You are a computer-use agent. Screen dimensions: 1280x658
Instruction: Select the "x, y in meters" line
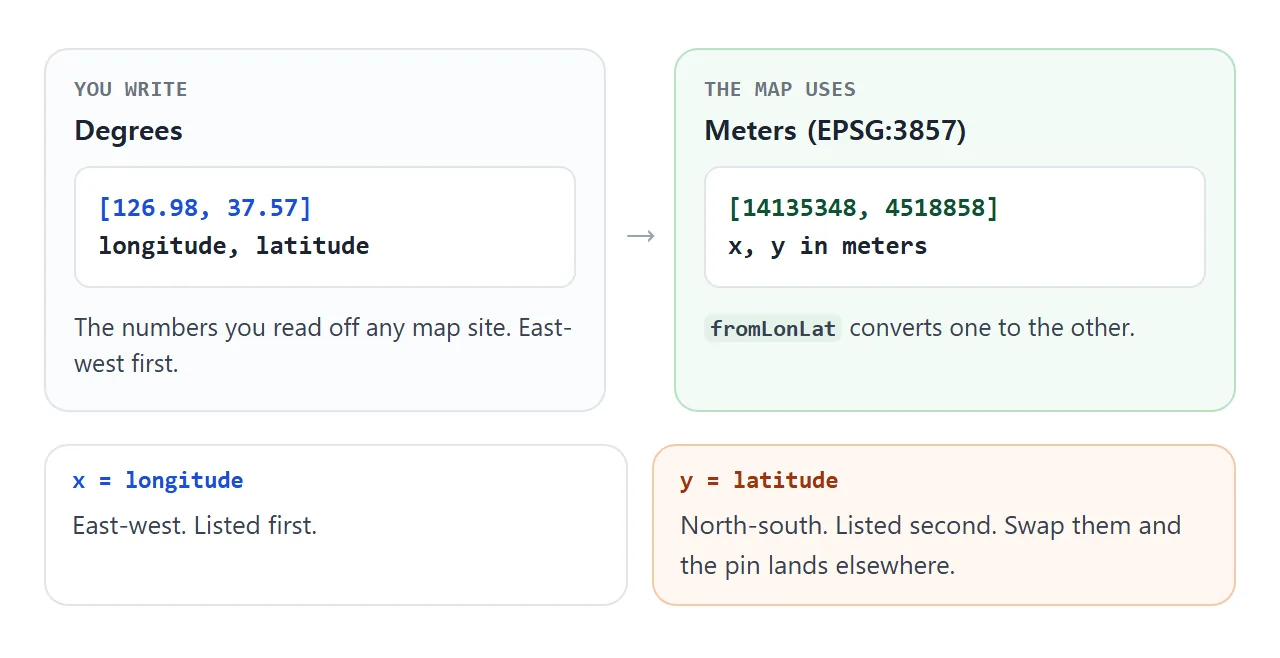tap(828, 245)
